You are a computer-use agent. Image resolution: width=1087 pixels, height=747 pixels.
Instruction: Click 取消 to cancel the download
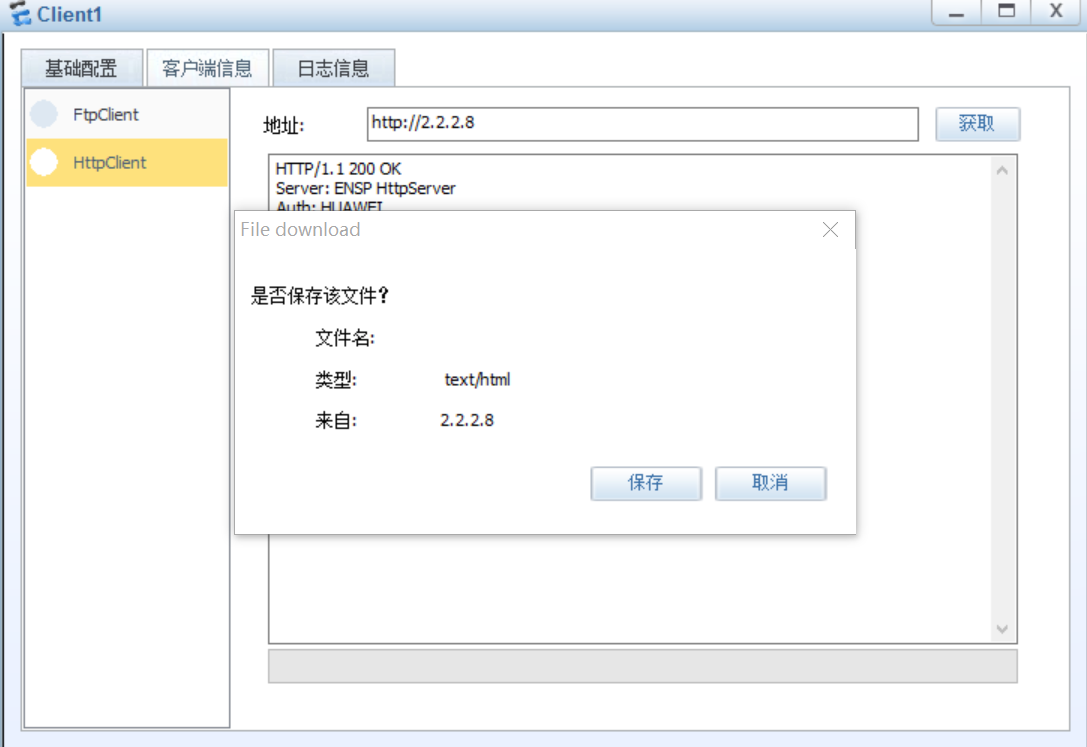(x=770, y=483)
